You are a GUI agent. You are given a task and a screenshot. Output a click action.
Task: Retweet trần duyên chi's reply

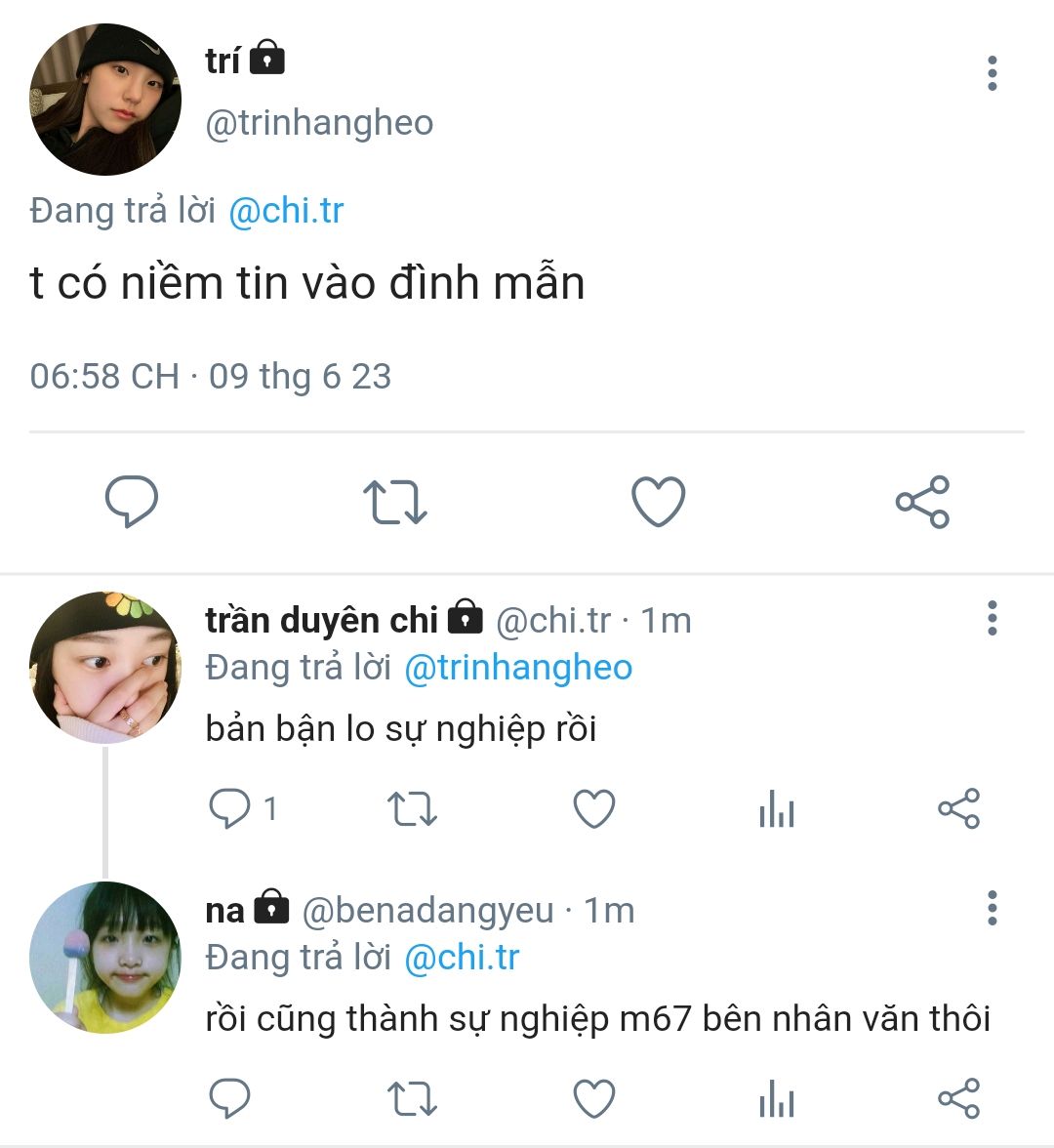tap(412, 809)
